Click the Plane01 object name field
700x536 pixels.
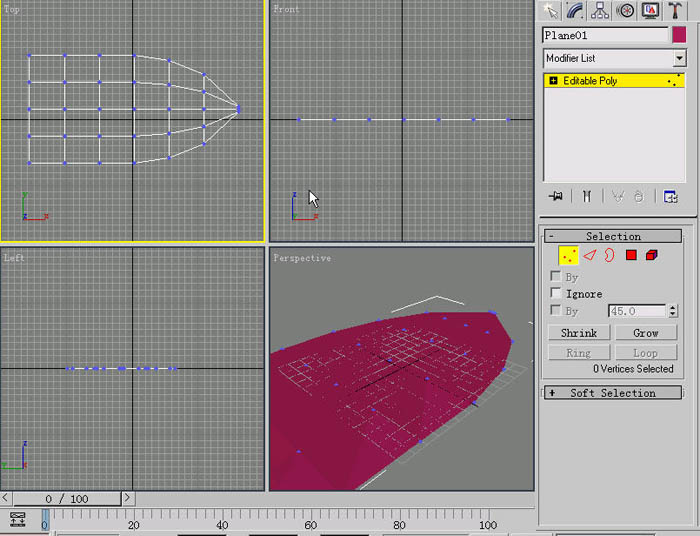(x=605, y=35)
